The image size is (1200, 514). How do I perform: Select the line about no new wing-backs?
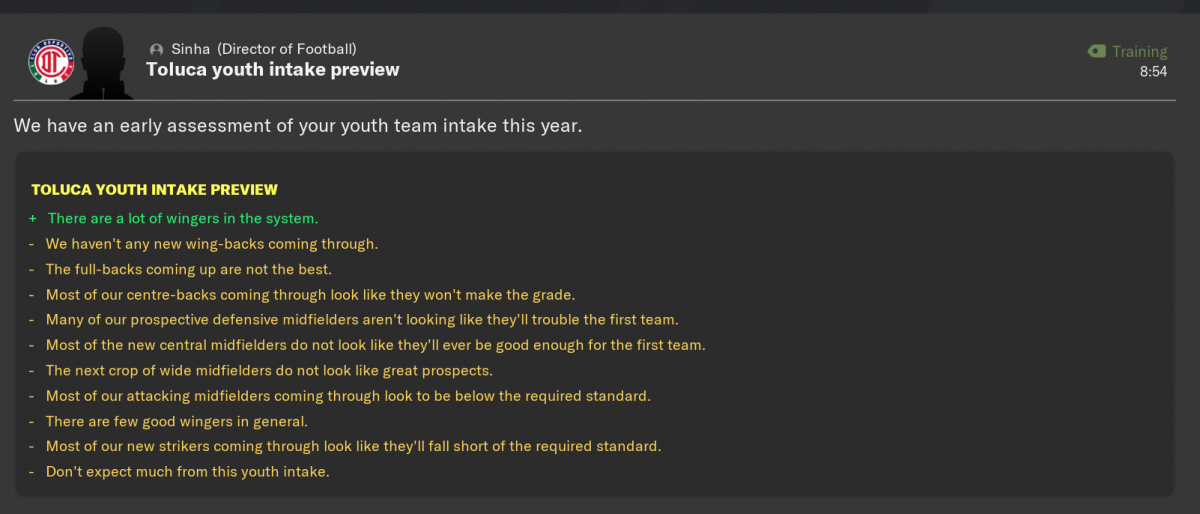[x=212, y=243]
